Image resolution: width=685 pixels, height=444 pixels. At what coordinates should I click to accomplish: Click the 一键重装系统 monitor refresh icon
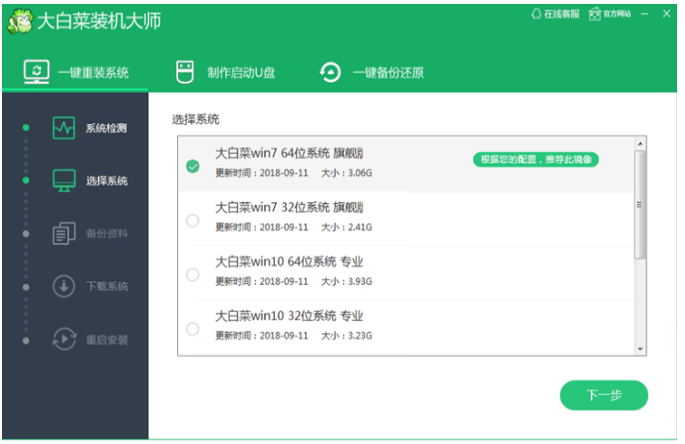(36, 72)
